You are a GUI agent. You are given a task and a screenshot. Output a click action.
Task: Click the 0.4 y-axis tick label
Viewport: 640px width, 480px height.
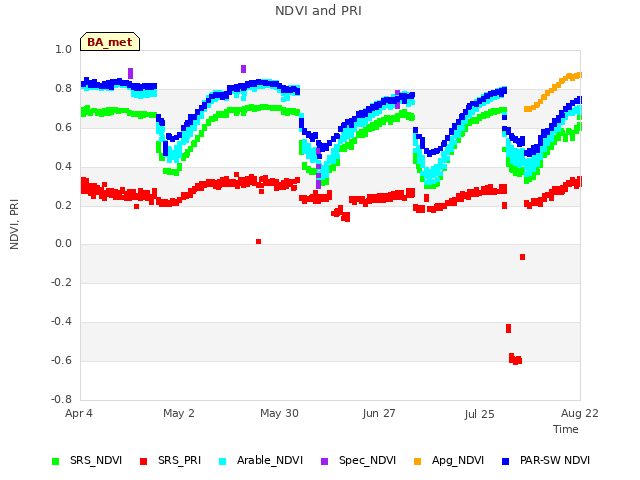[x=63, y=166]
